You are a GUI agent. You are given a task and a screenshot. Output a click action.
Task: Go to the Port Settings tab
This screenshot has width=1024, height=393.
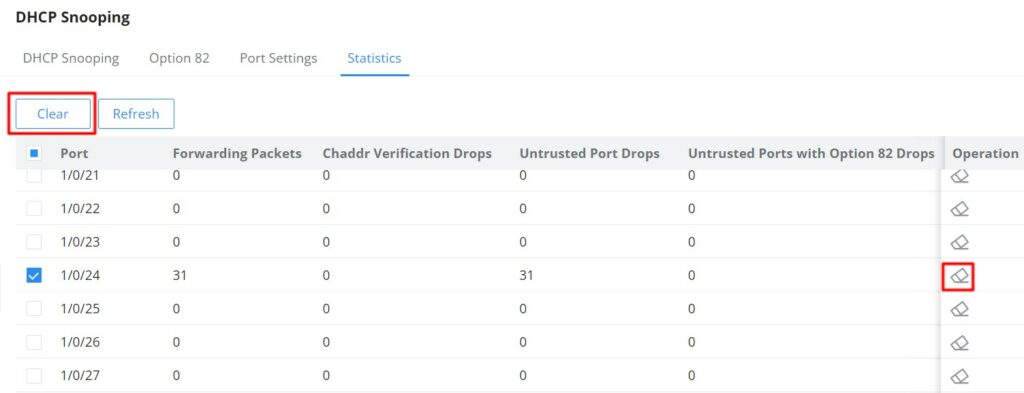278,58
